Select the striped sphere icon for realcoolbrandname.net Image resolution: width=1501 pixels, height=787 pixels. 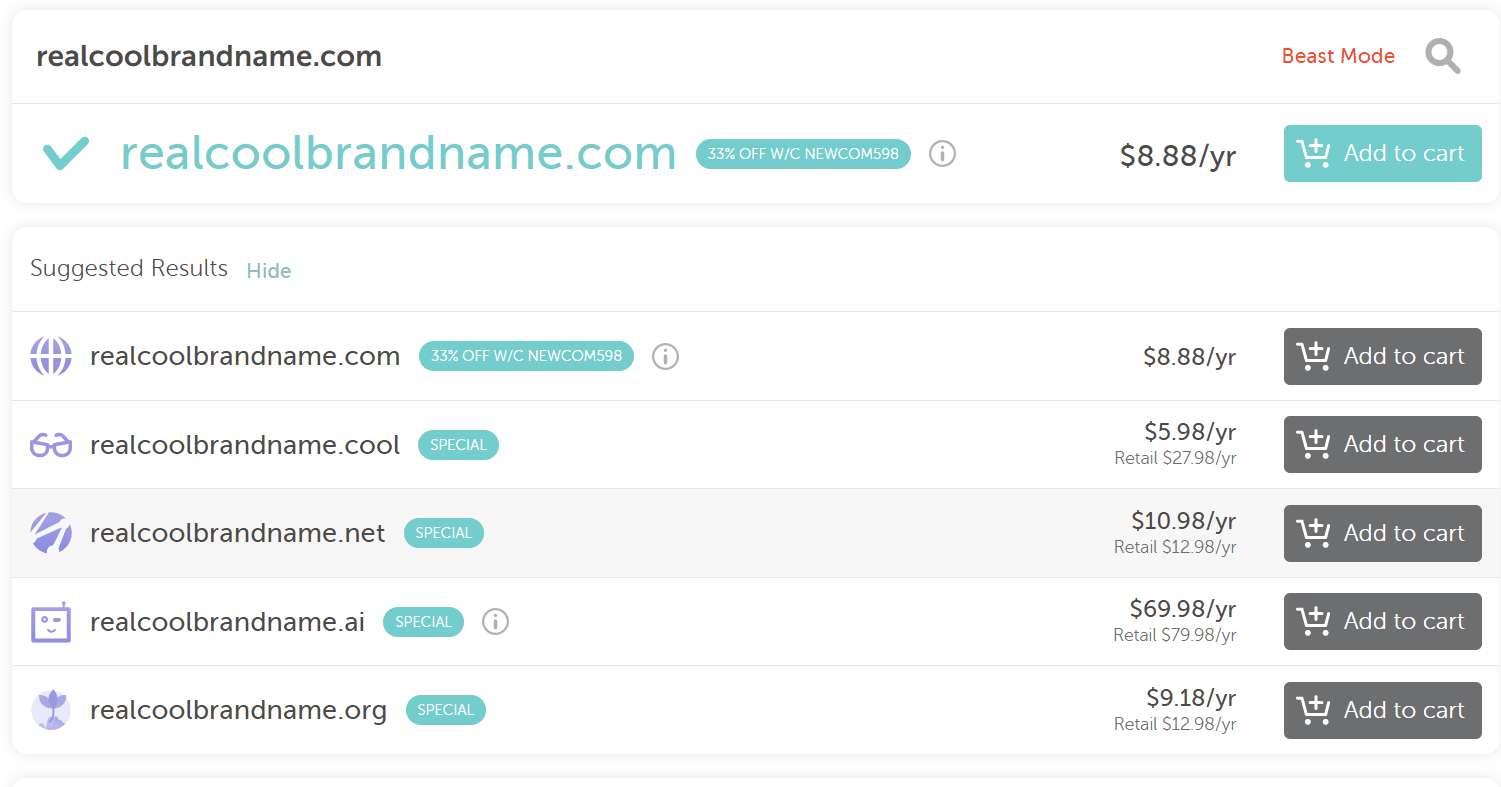click(x=51, y=533)
